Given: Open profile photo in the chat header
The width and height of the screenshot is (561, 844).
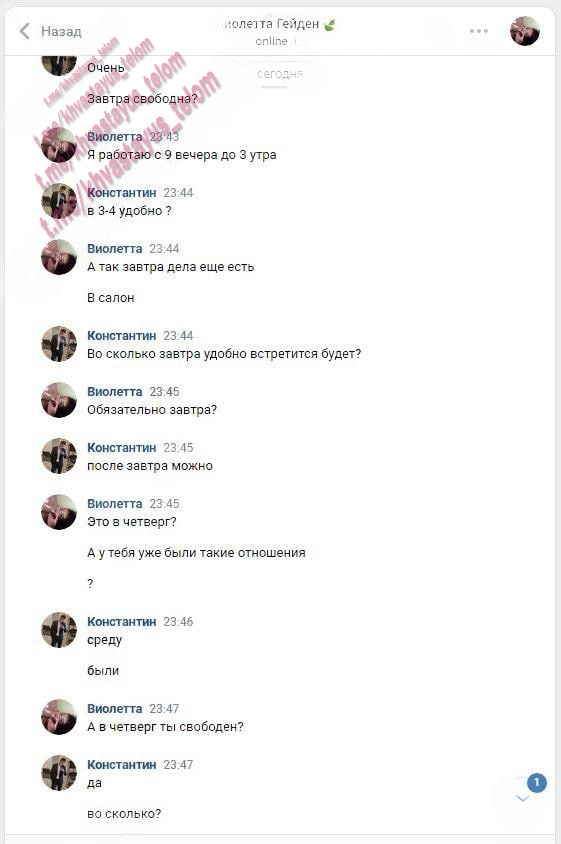Looking at the screenshot, I should [524, 31].
